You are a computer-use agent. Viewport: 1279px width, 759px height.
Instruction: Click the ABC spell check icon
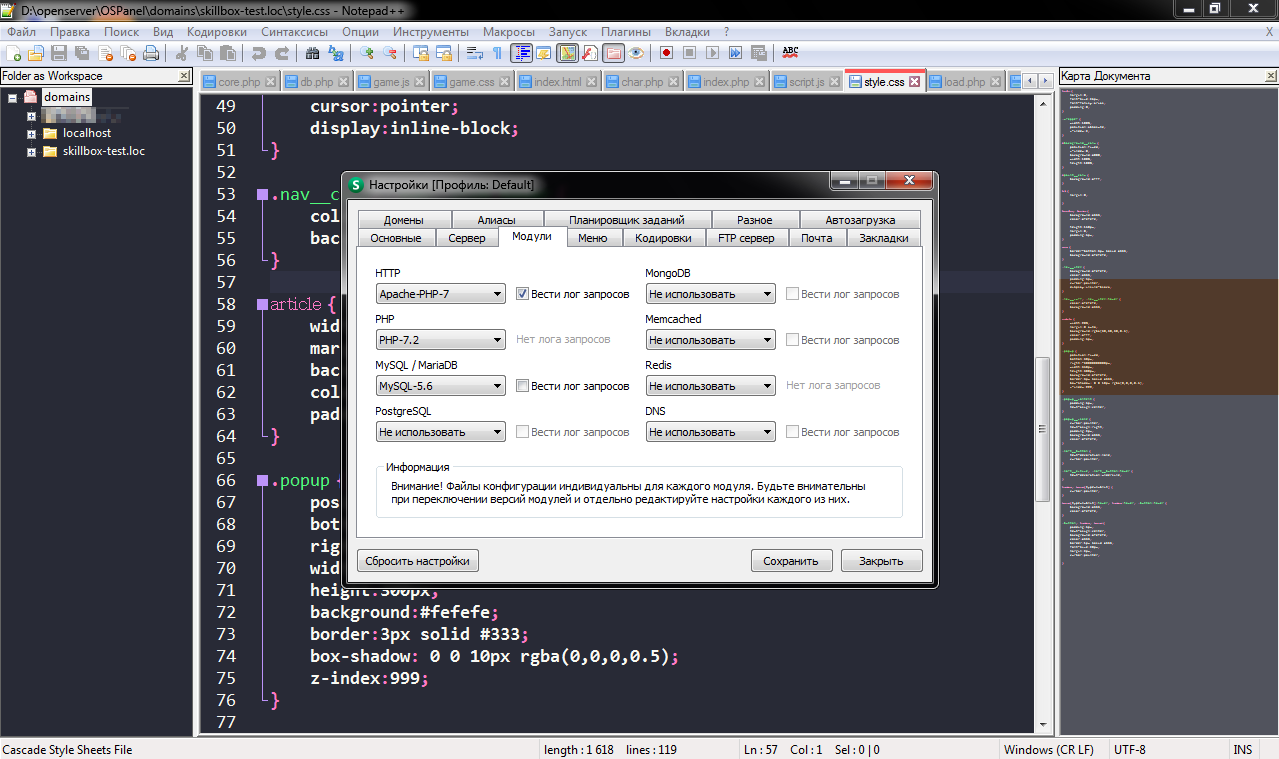coord(790,53)
